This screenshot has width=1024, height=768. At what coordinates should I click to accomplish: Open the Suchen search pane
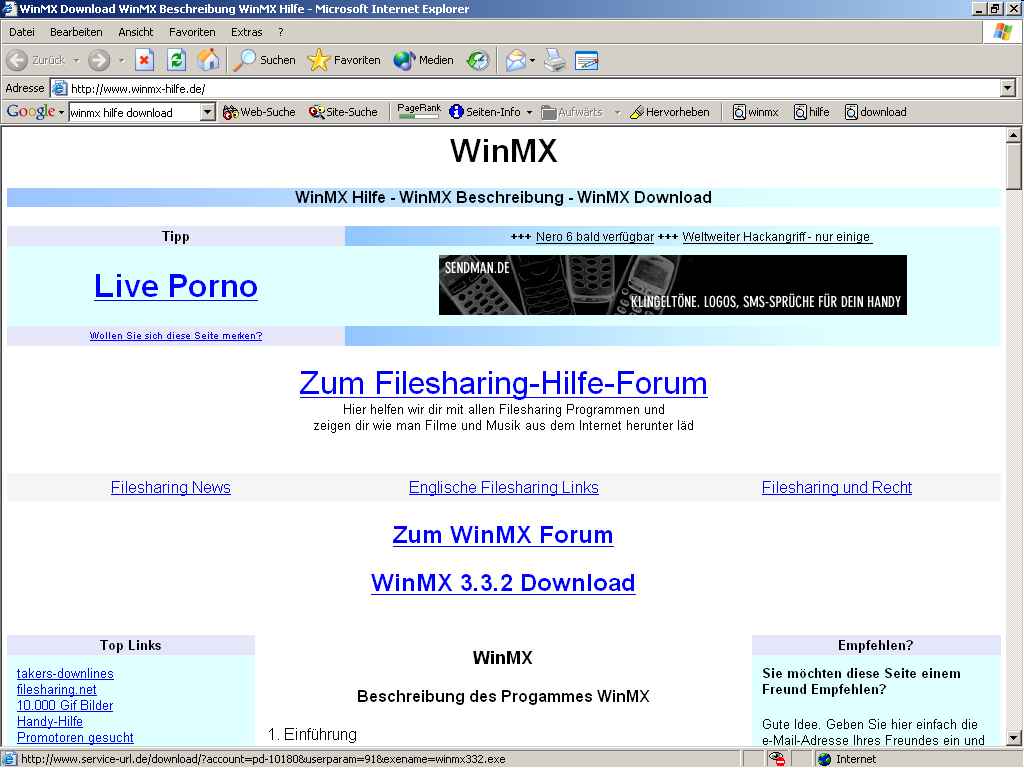pos(265,60)
